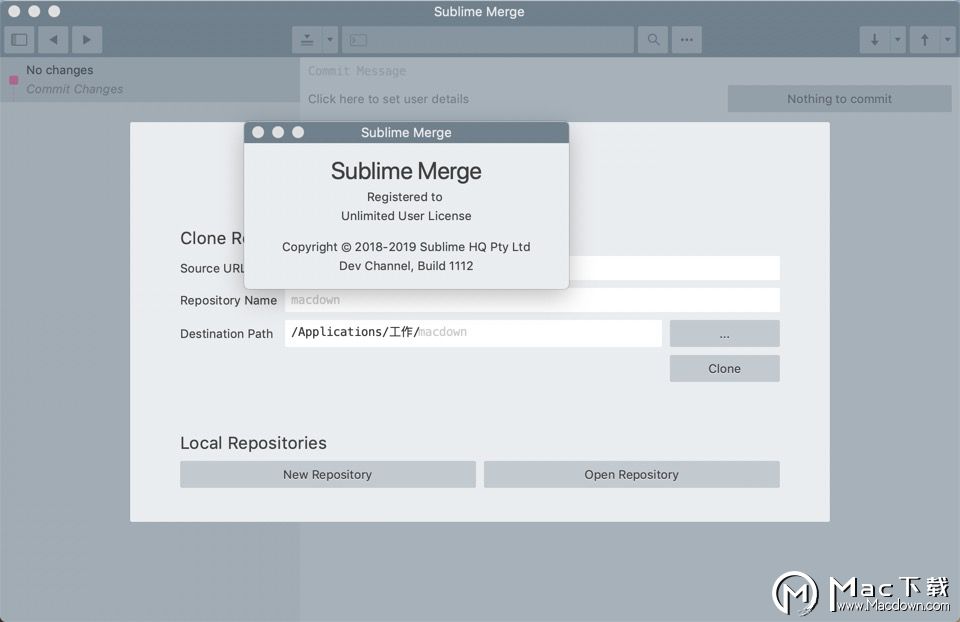
Task: Open the command palette bar in toolbar
Action: point(488,40)
